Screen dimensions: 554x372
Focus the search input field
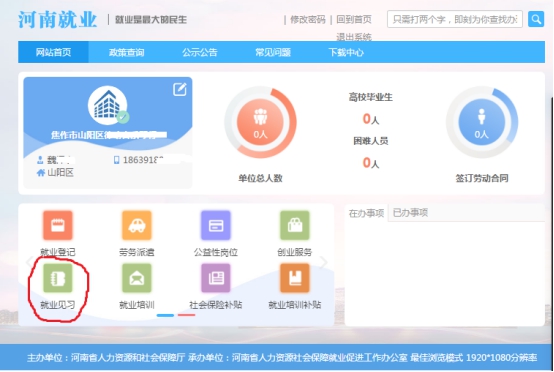click(455, 19)
